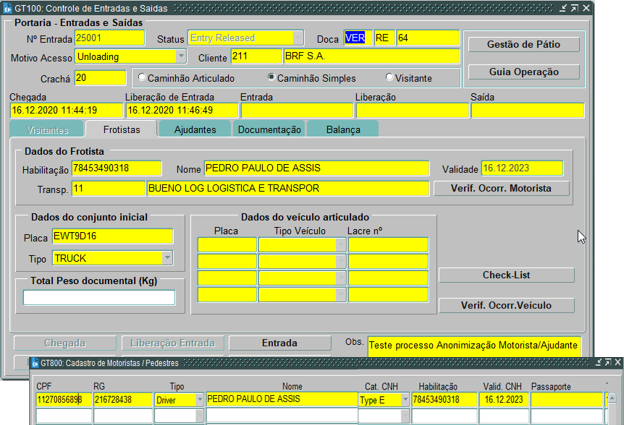
Task: Go to the Balança tab
Action: tap(343, 130)
